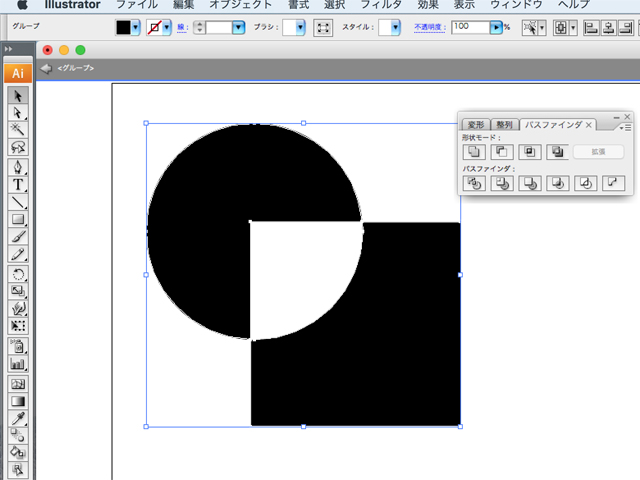The height and width of the screenshot is (480, 640).
Task: Expand toolbox with double-arrow toggle
Action: [x=9, y=49]
